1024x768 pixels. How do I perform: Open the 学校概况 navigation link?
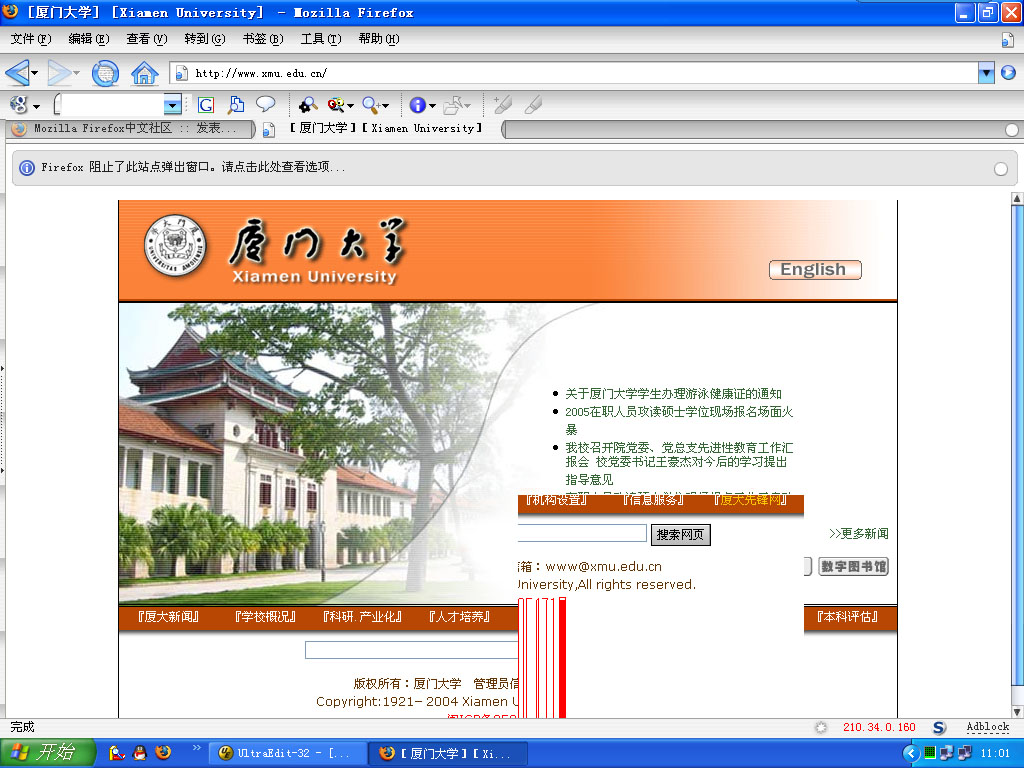(265, 617)
